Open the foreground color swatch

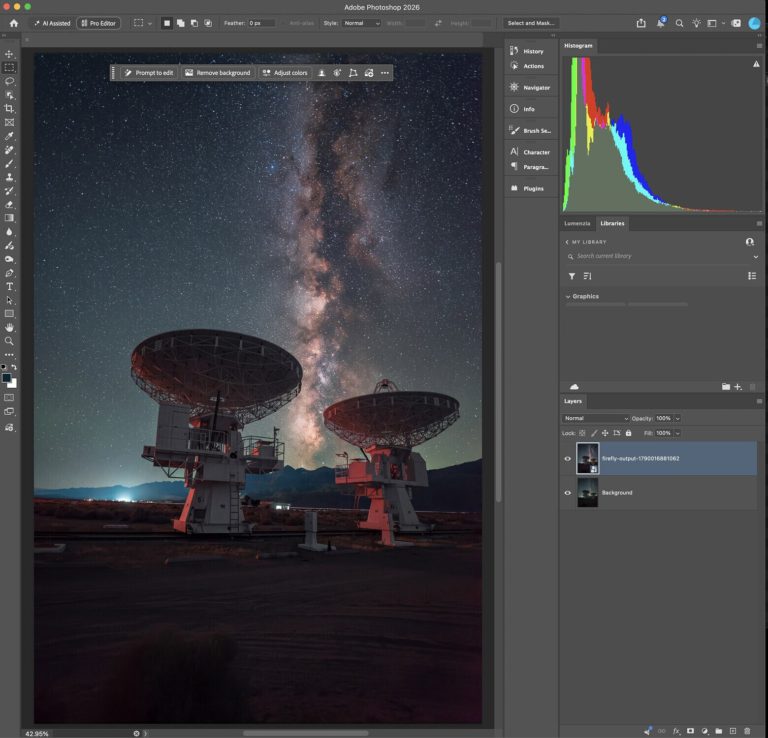[6, 378]
